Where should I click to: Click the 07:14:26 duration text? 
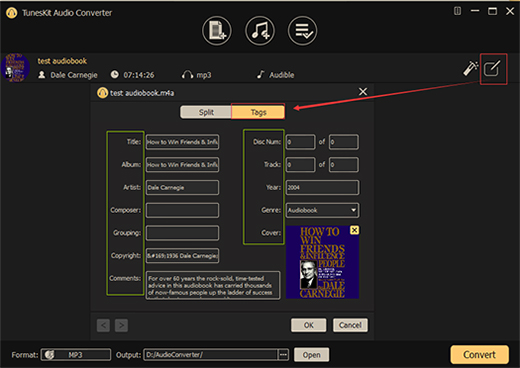pos(139,75)
